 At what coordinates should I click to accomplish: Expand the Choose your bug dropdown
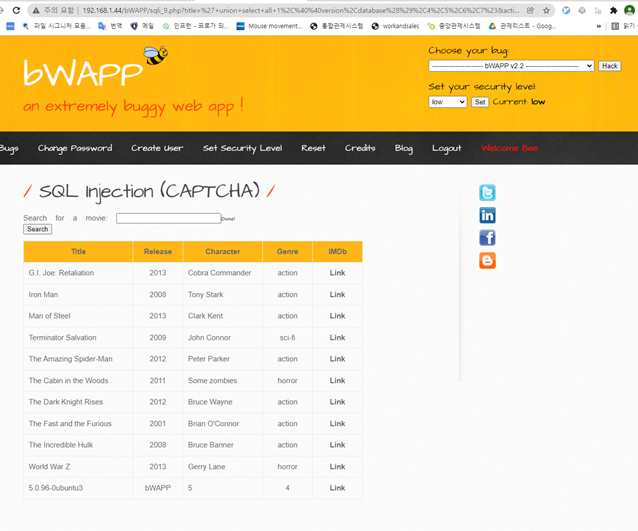[511, 66]
